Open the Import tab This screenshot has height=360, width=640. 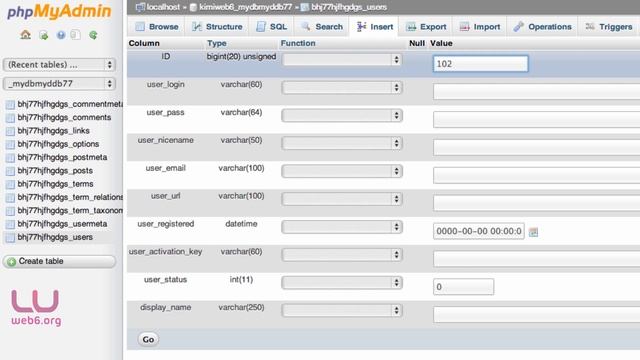[x=479, y=27]
